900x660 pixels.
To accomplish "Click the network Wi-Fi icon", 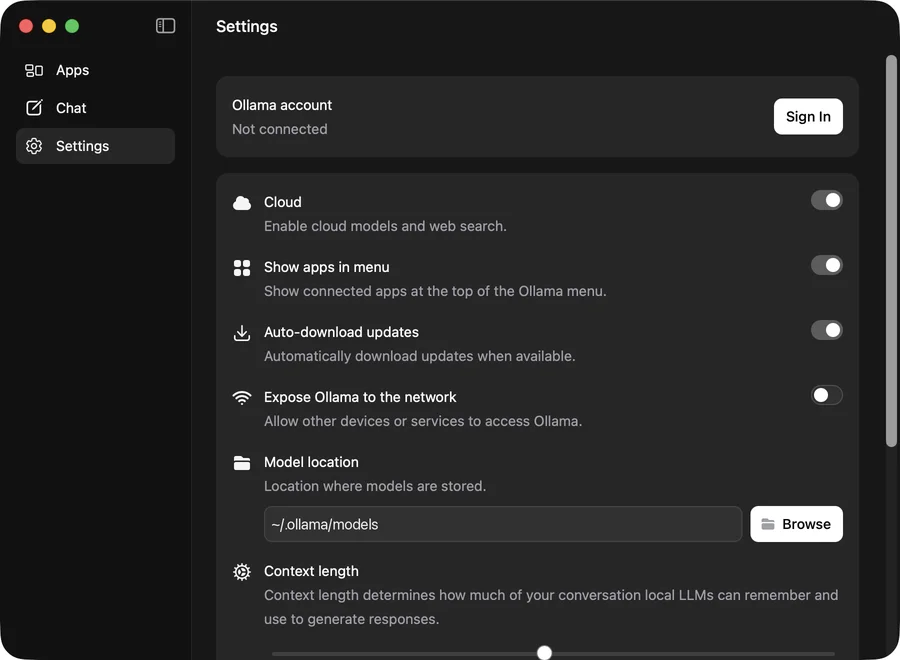I will pos(242,398).
